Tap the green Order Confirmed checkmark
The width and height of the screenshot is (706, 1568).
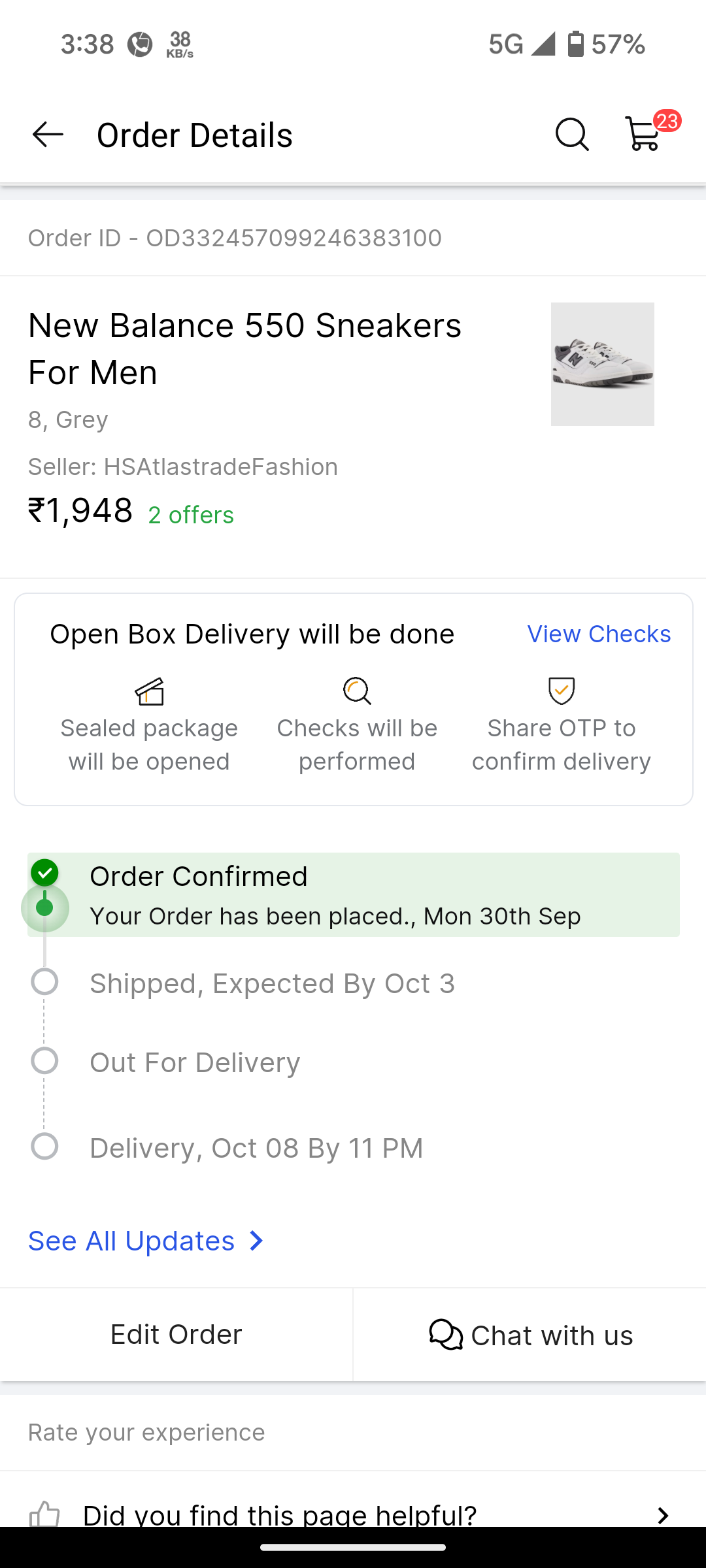pyautogui.click(x=44, y=873)
